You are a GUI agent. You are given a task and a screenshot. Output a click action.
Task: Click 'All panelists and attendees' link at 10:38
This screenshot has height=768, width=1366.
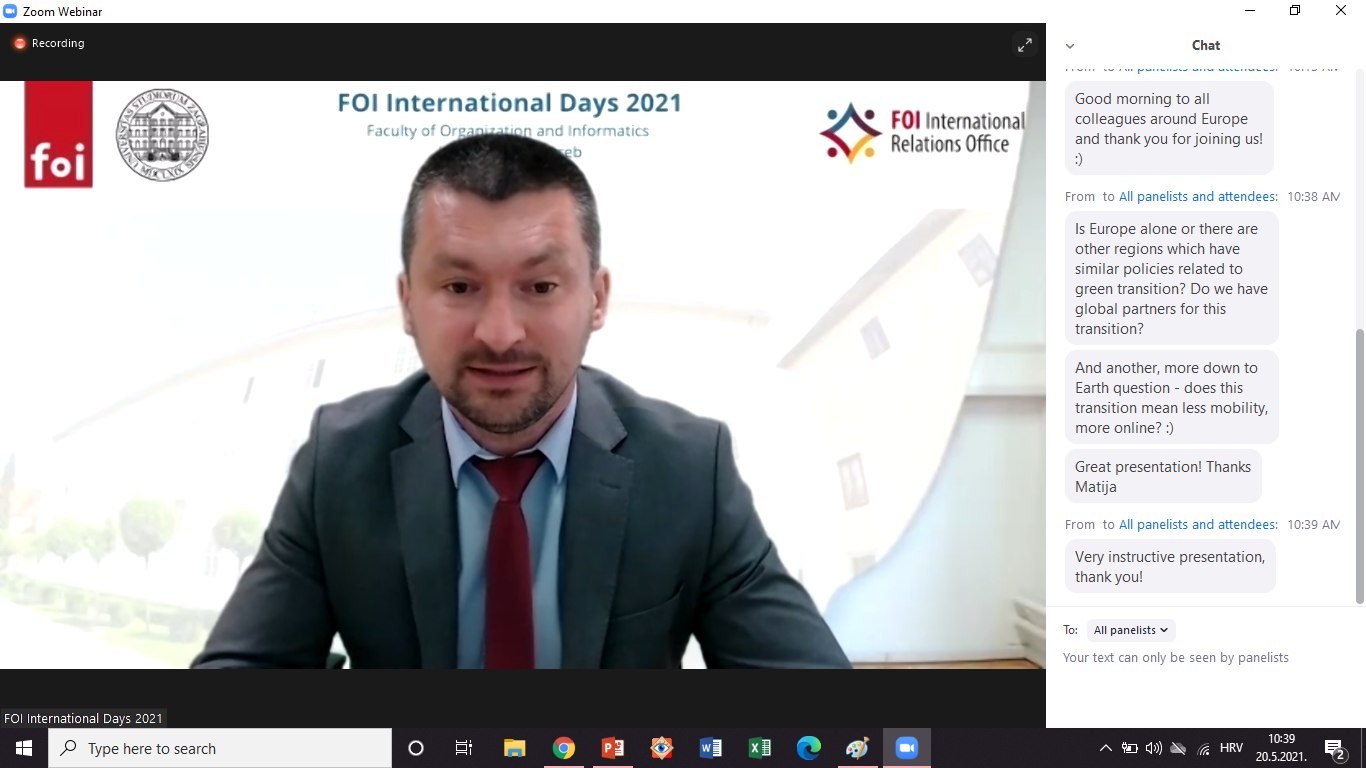tap(1198, 197)
